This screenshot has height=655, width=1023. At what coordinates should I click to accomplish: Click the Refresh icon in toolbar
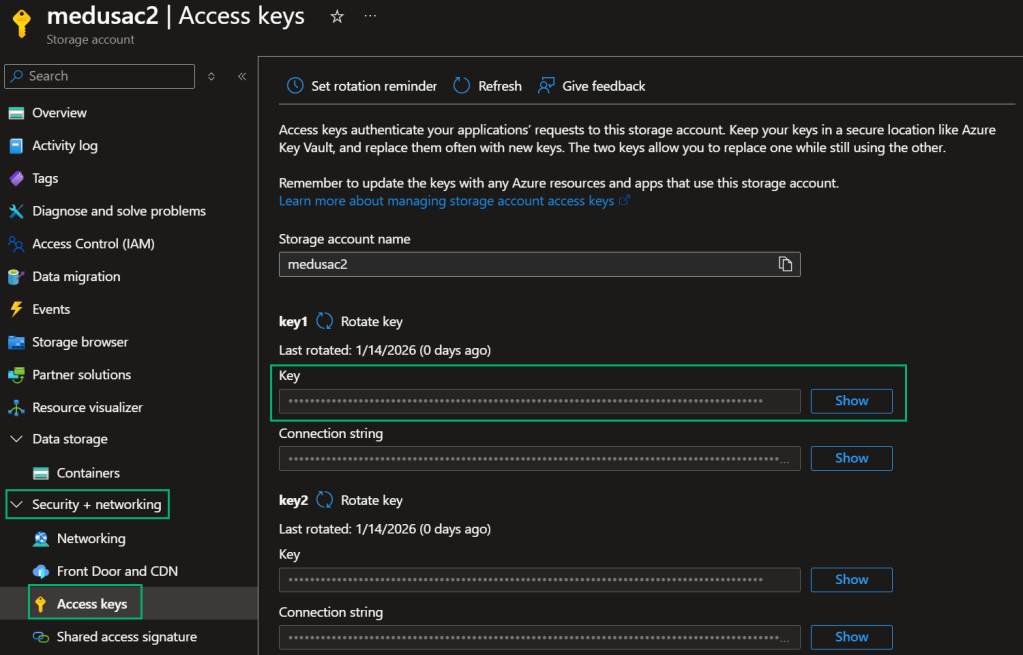click(462, 86)
